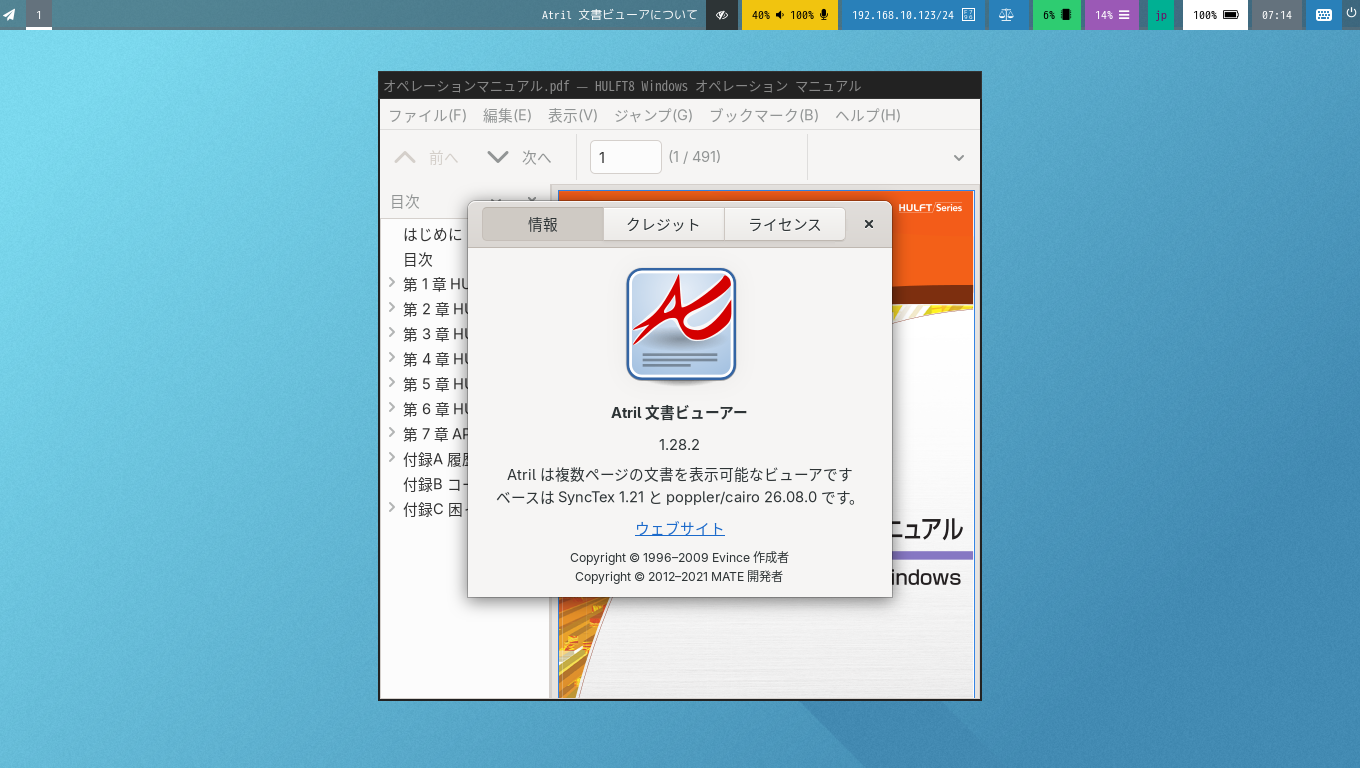The width and height of the screenshot is (1360, 768).
Task: Expand the 付録A tree entry
Action: pyautogui.click(x=392, y=458)
